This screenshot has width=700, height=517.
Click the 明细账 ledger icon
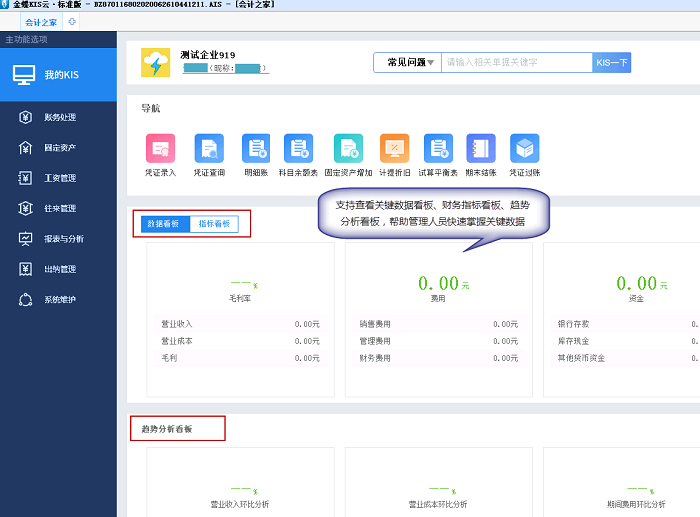coord(255,149)
